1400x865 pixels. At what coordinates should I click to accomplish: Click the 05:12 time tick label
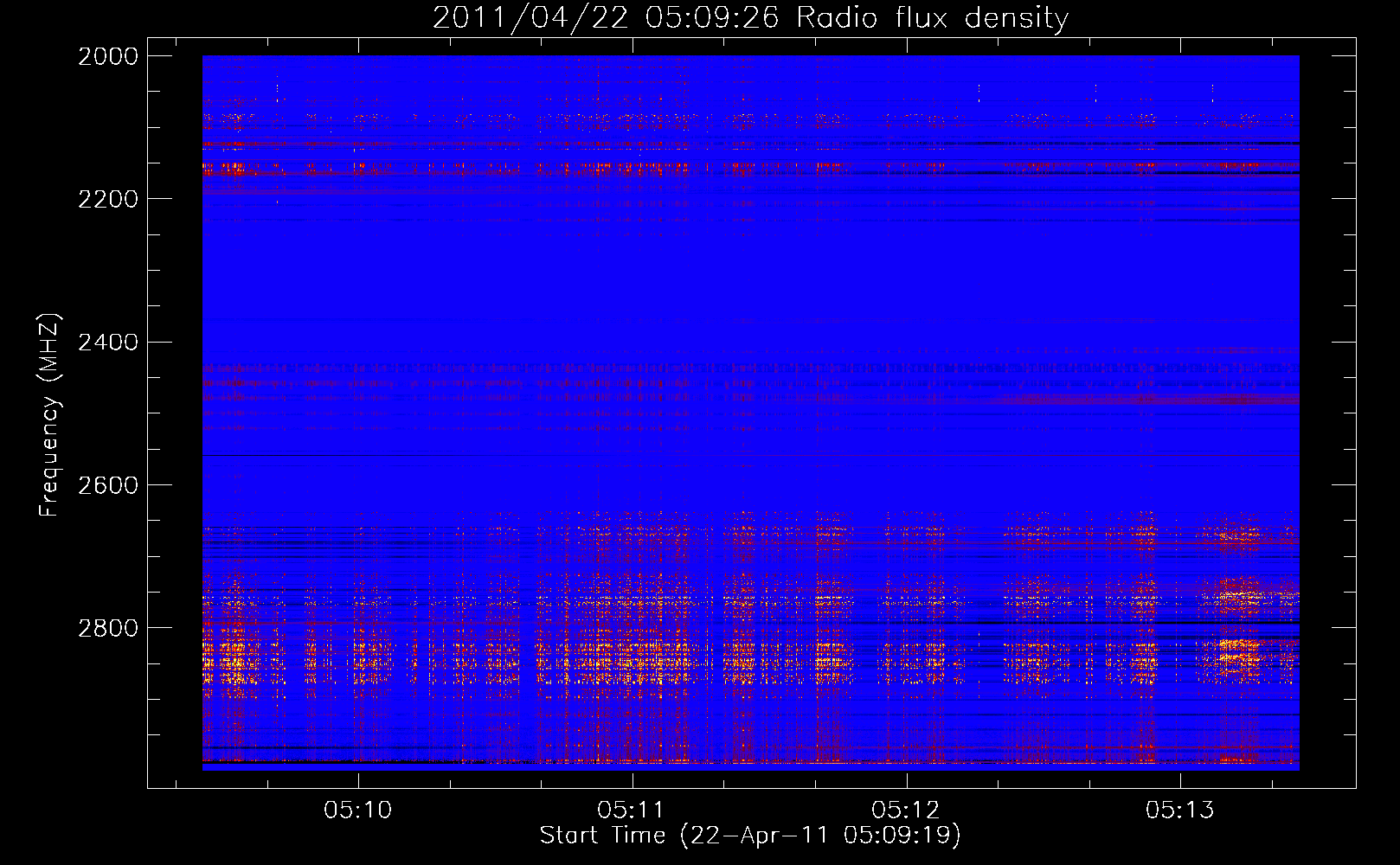(906, 811)
